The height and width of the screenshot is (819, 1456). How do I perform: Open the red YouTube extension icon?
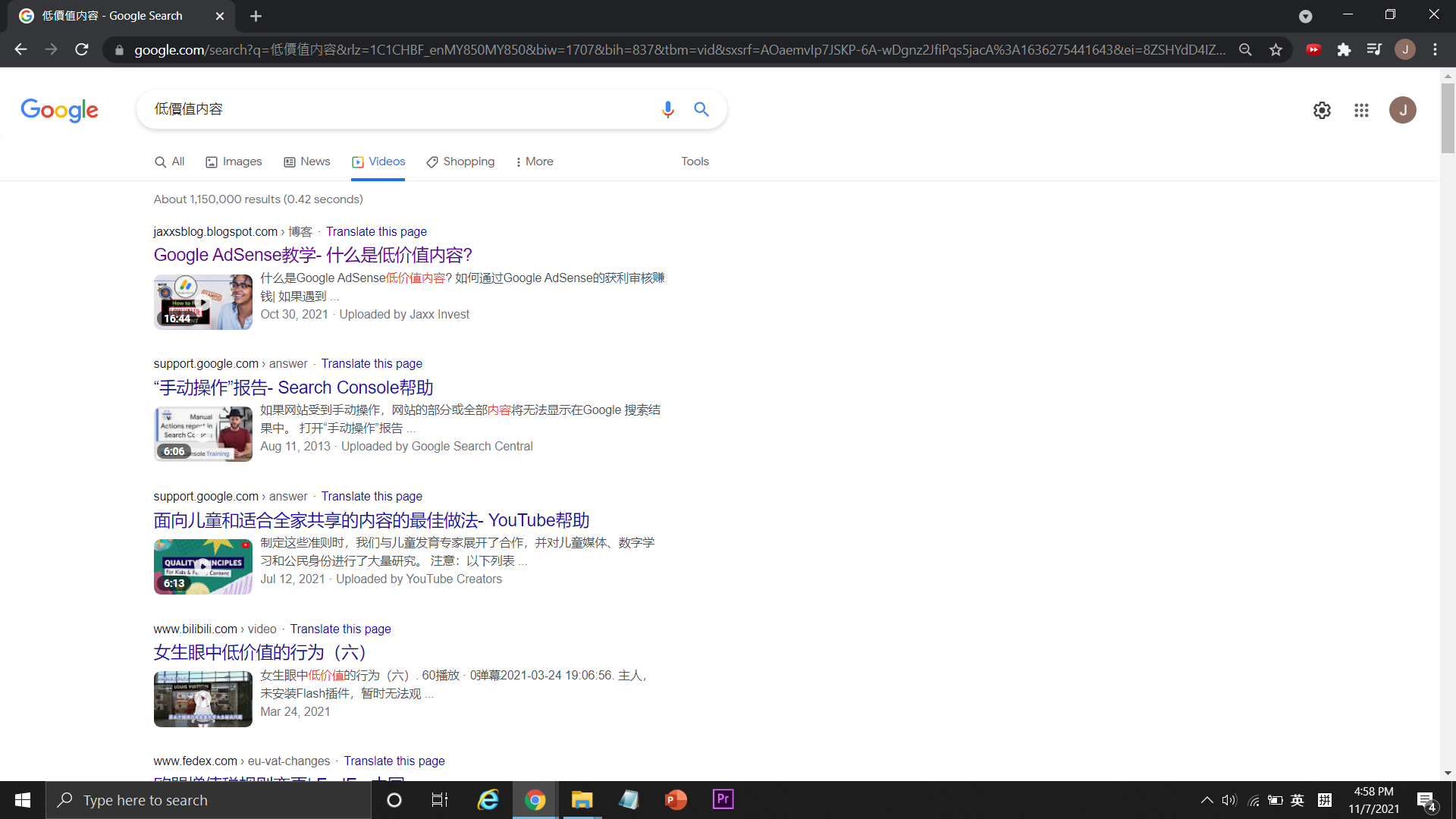click(x=1313, y=49)
